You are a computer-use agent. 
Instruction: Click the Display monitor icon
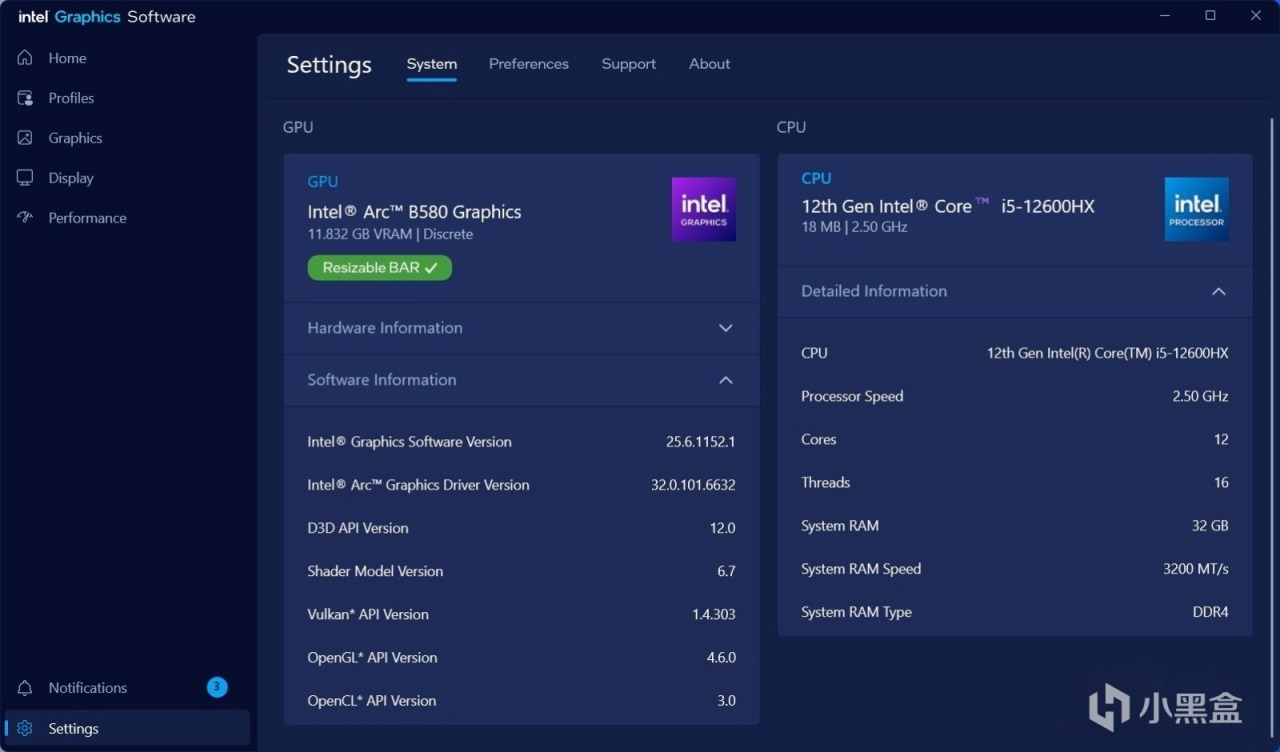pyautogui.click(x=26, y=178)
